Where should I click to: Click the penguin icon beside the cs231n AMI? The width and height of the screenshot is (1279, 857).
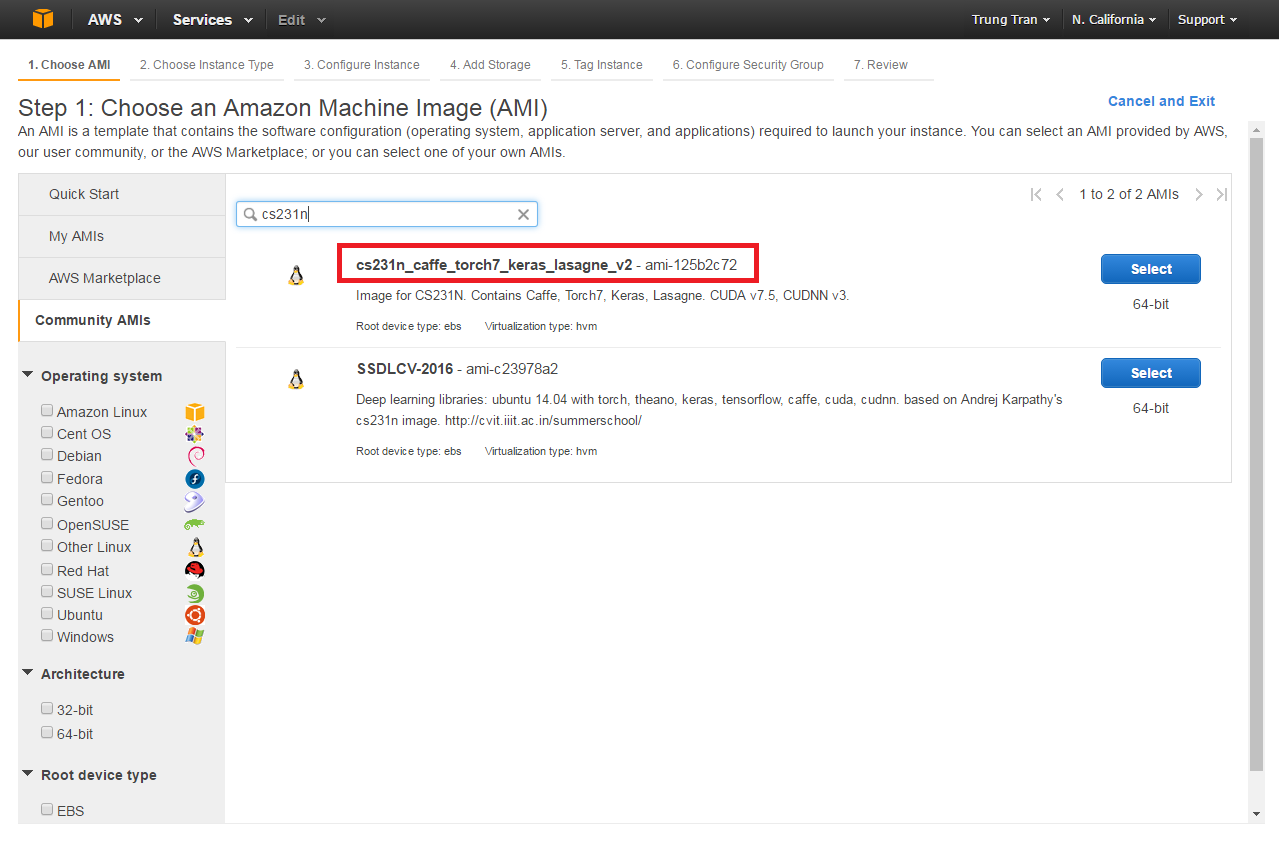pyautogui.click(x=296, y=276)
